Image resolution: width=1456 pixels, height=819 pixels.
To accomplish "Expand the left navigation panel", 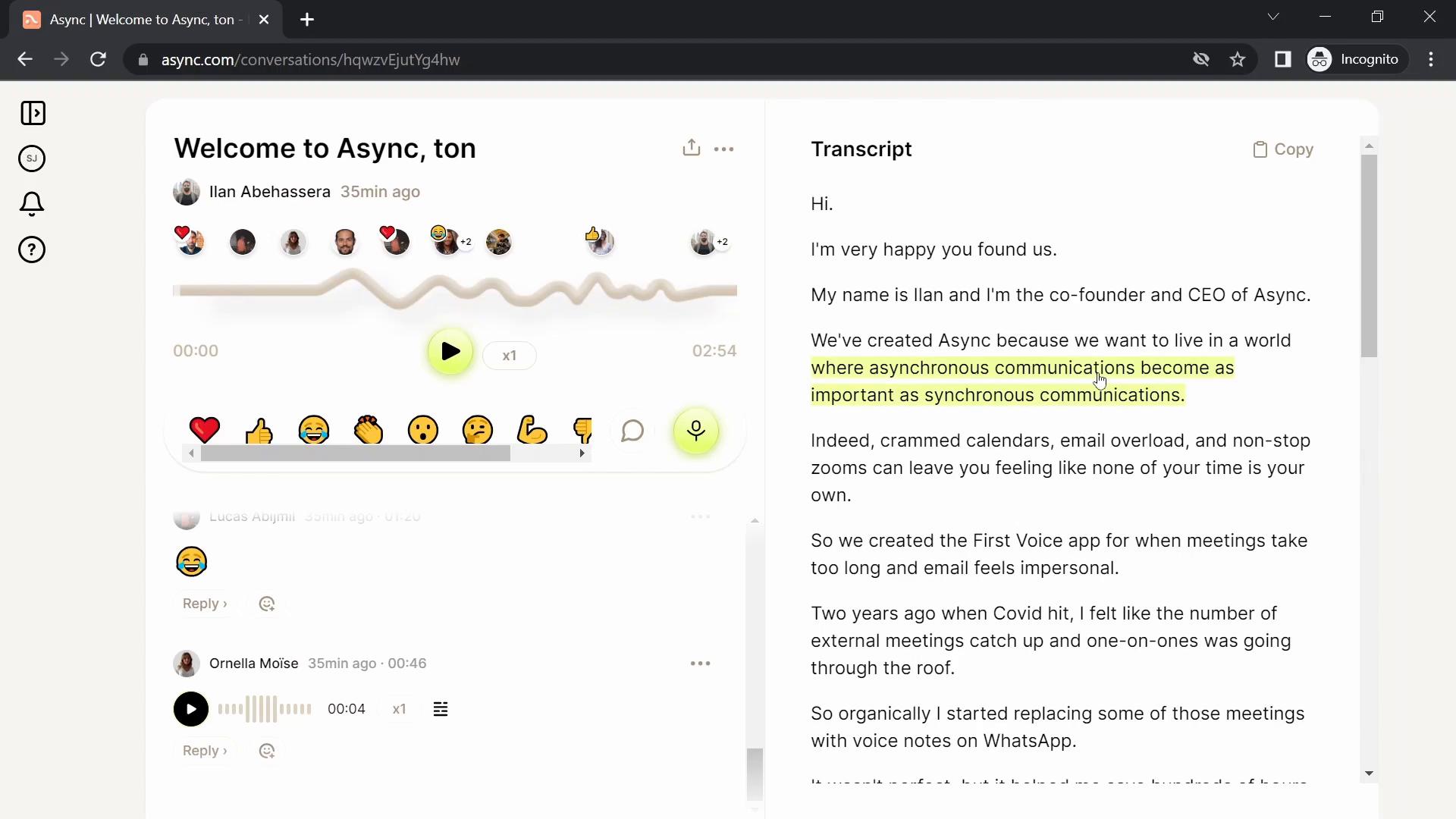I will 33,113.
